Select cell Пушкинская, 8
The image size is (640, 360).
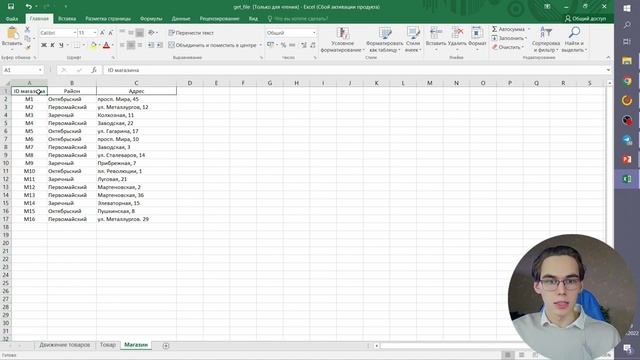136,211
